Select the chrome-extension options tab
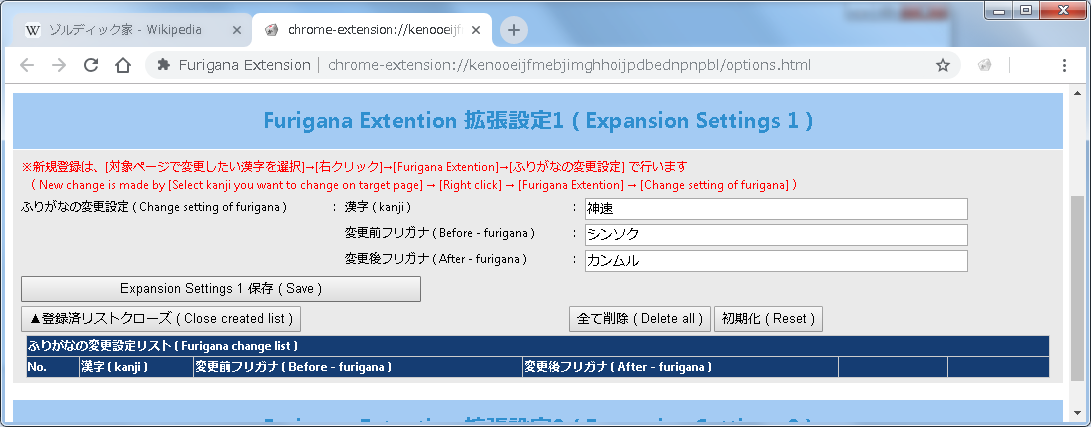The height and width of the screenshot is (427, 1091). [372, 30]
